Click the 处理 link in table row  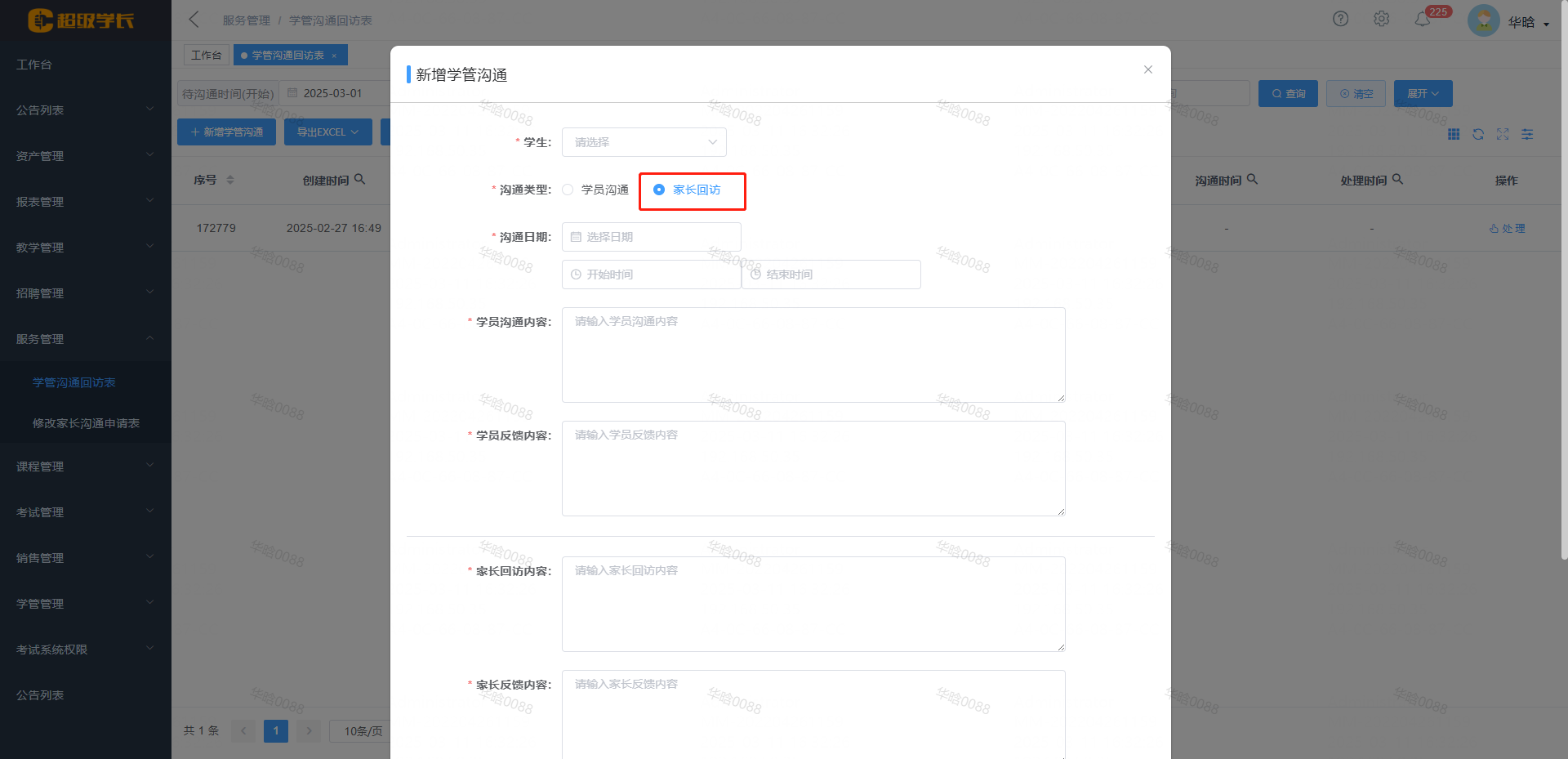[x=1508, y=229]
